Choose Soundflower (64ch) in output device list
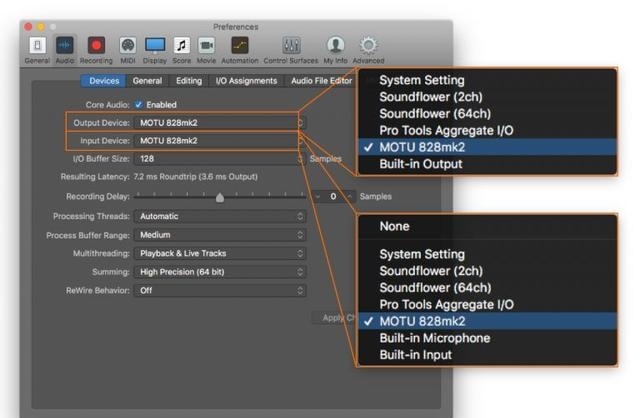Screen dimensions: 640x418 [x=487, y=113]
